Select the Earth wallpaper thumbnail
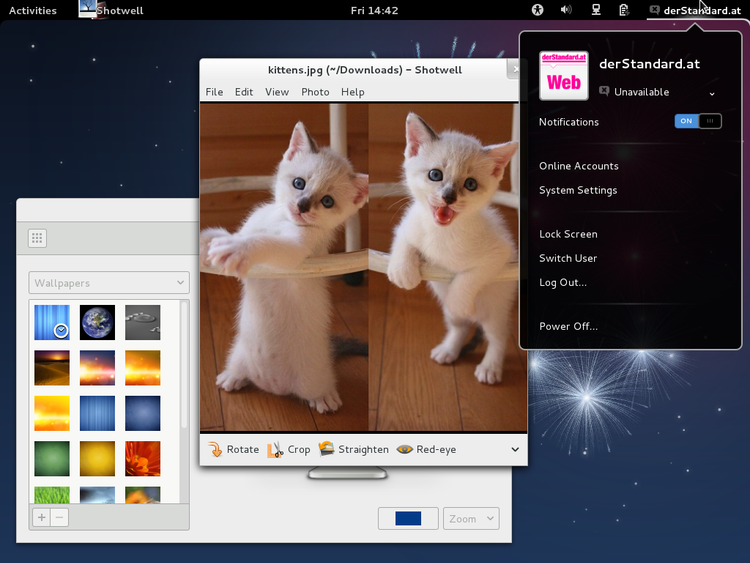The width and height of the screenshot is (750, 563). [x=97, y=322]
